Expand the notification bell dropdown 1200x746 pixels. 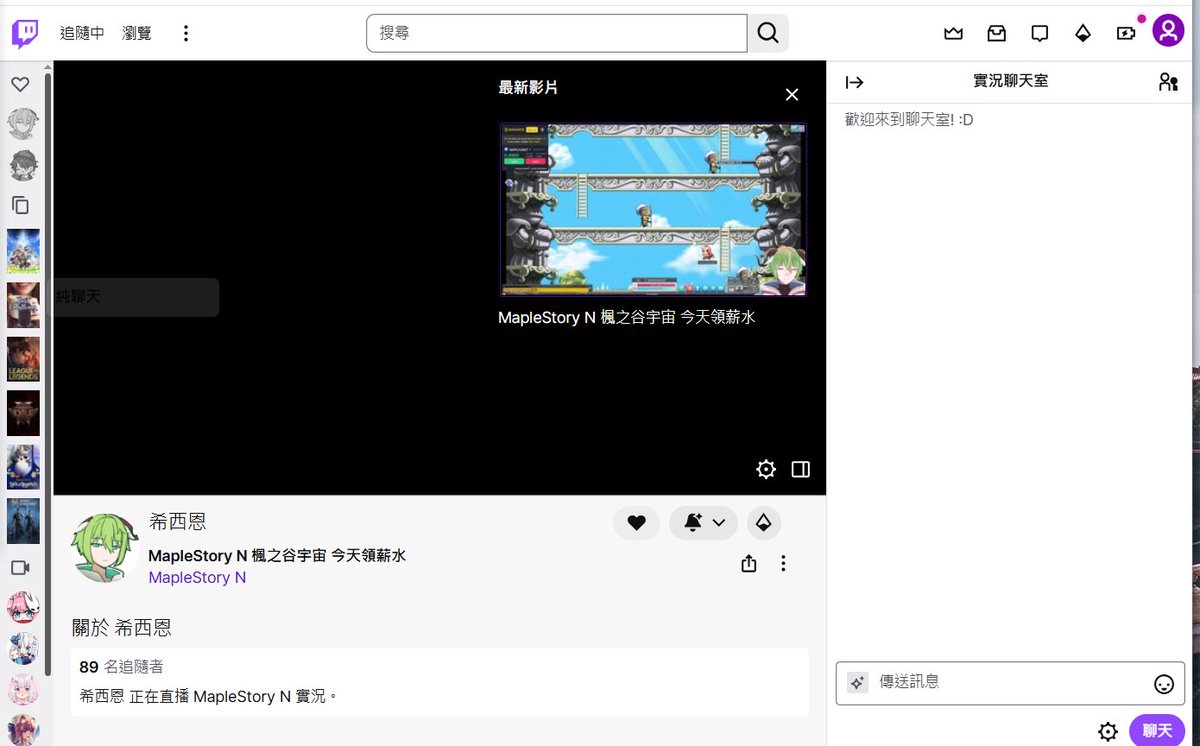click(703, 522)
